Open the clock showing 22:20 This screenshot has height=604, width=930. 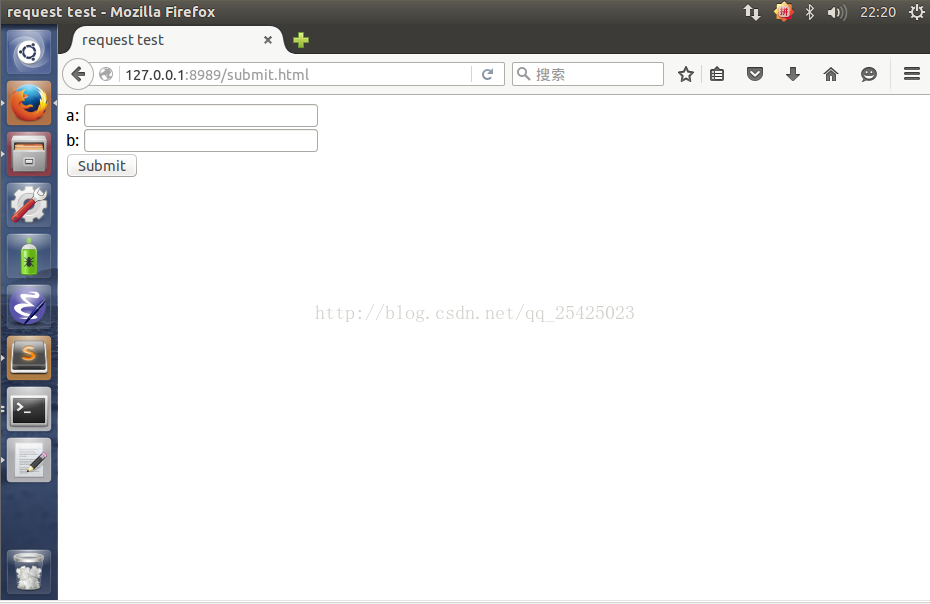click(878, 12)
